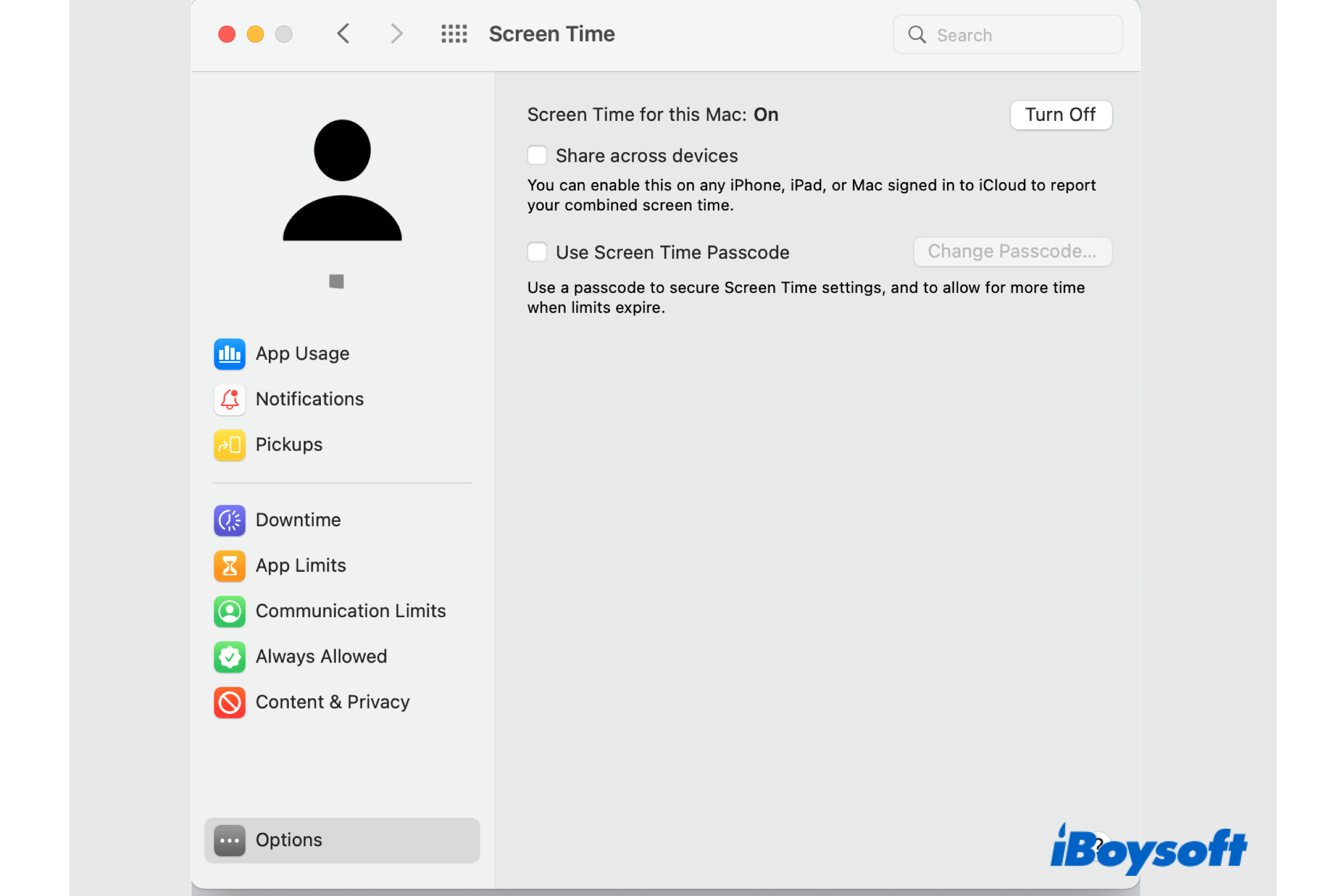Check the Share across devices box

click(536, 155)
